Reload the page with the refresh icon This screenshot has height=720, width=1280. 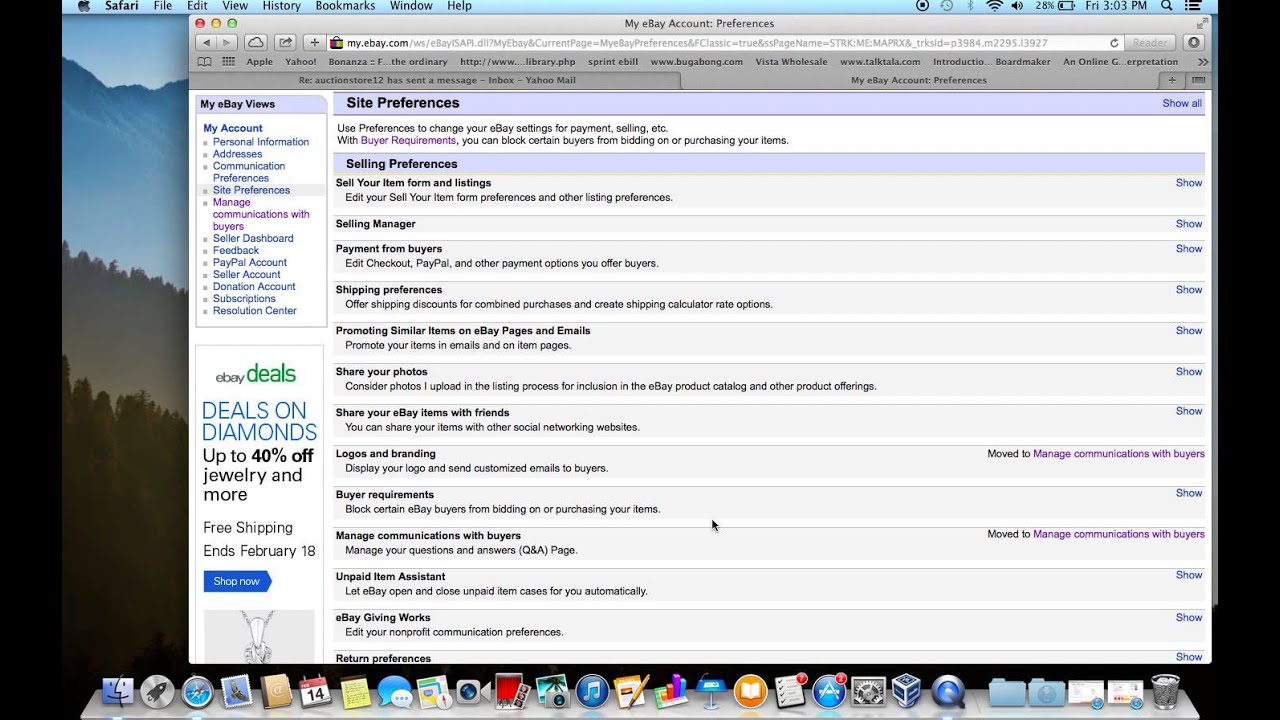pos(1114,43)
